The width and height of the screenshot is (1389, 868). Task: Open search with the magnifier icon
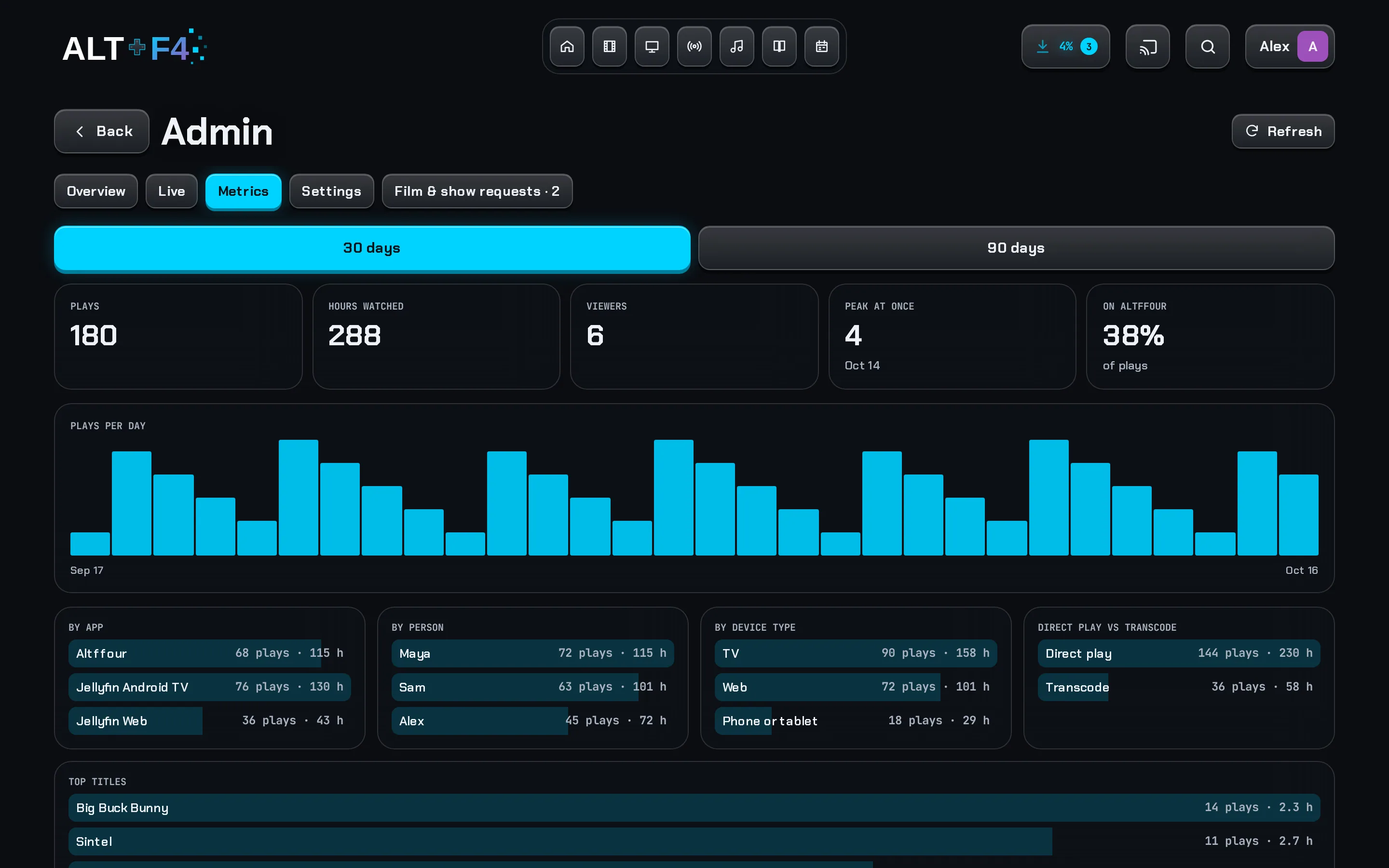coord(1208,46)
